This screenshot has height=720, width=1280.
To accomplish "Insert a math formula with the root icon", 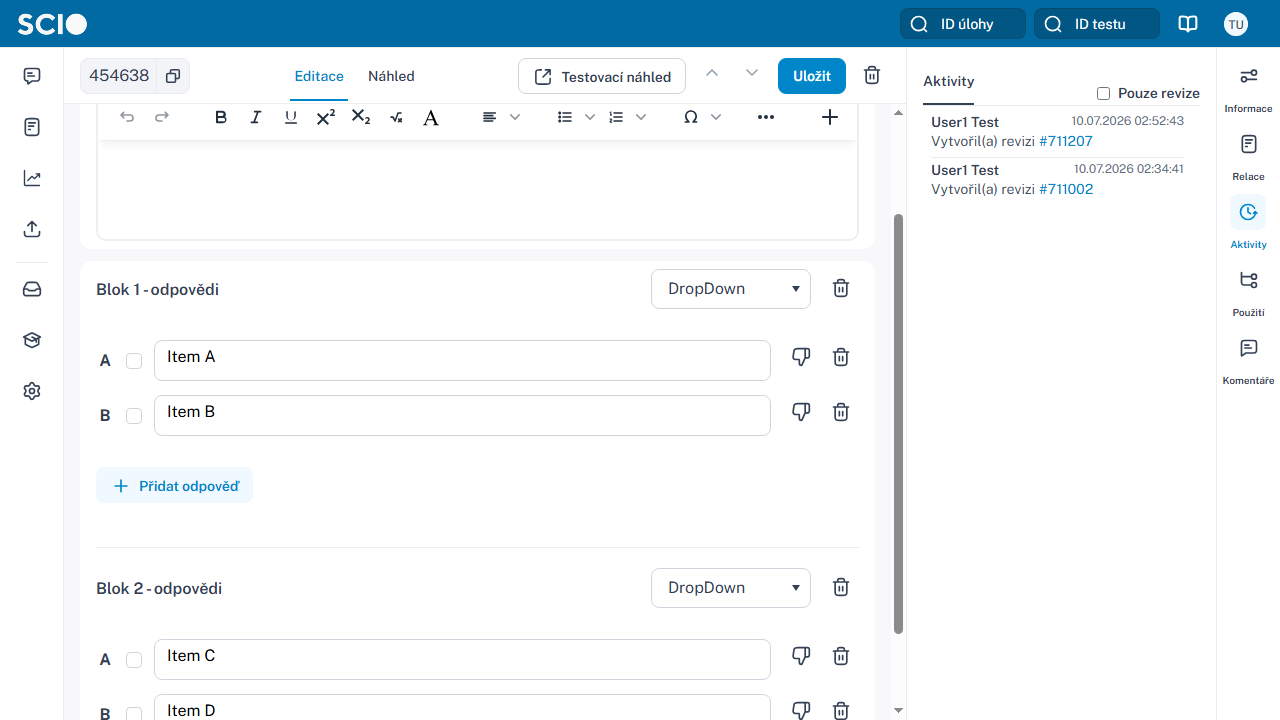I will pyautogui.click(x=396, y=117).
